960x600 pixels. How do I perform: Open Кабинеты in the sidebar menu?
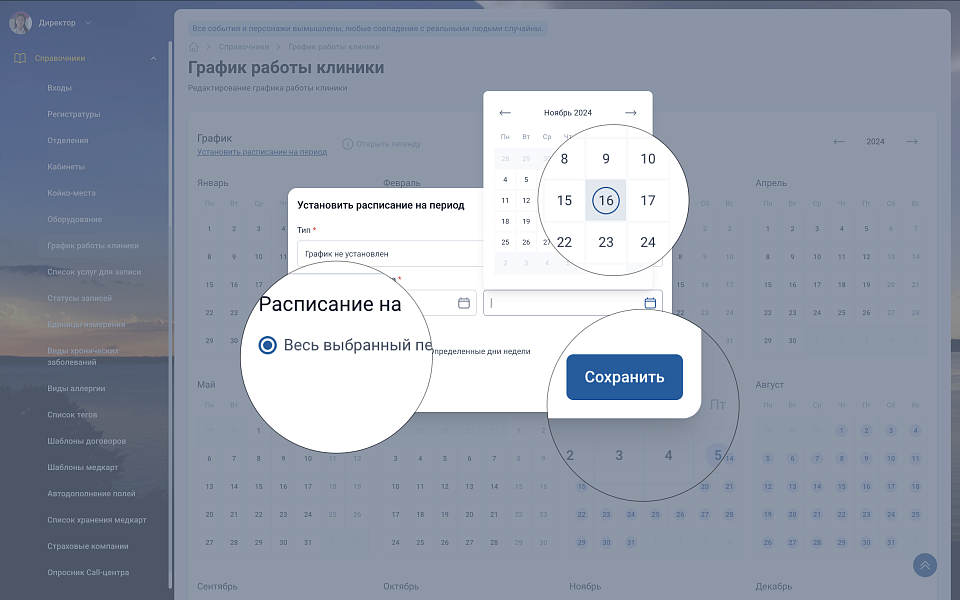point(66,166)
